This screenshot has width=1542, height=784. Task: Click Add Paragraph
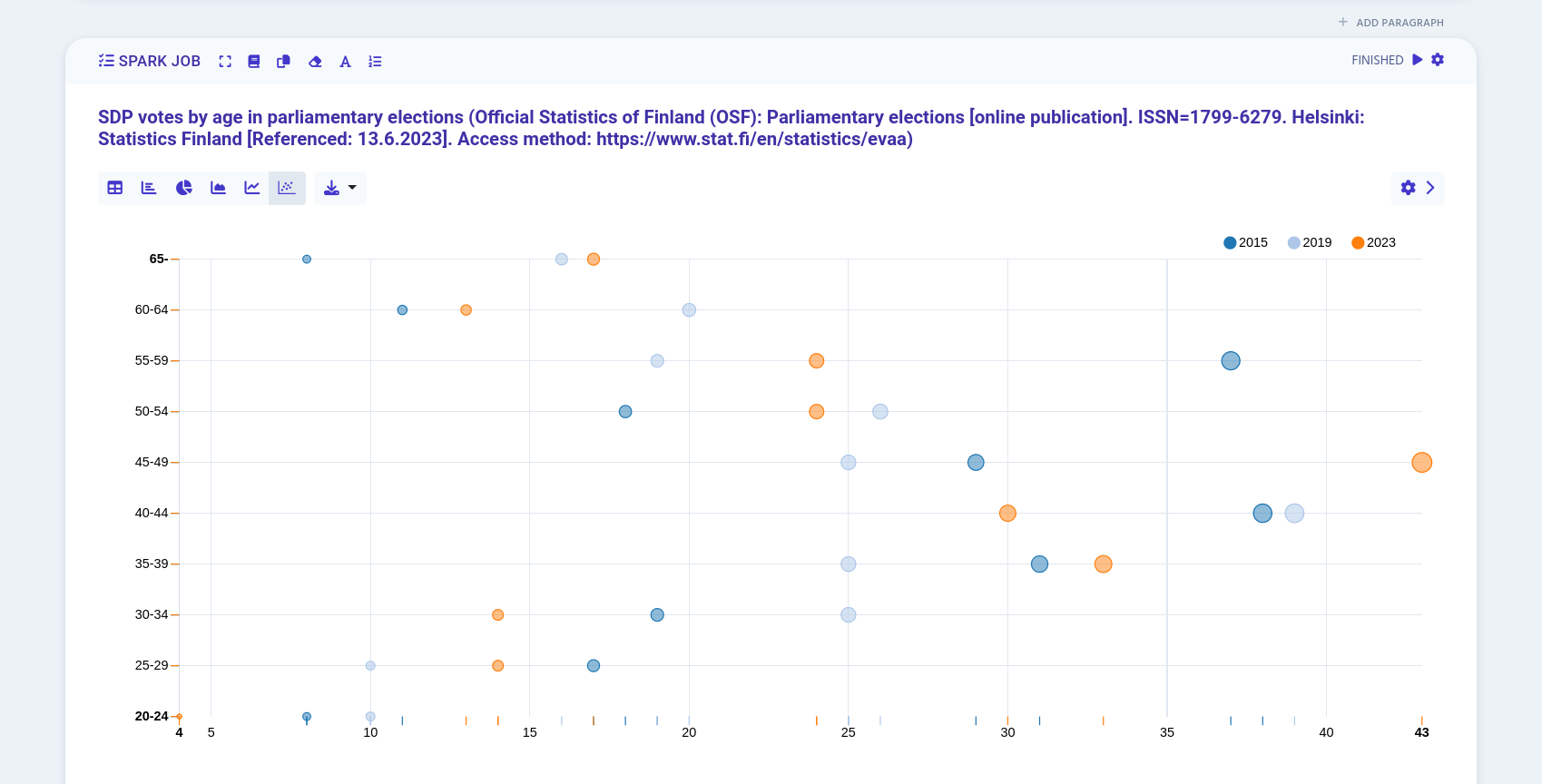tap(1390, 23)
